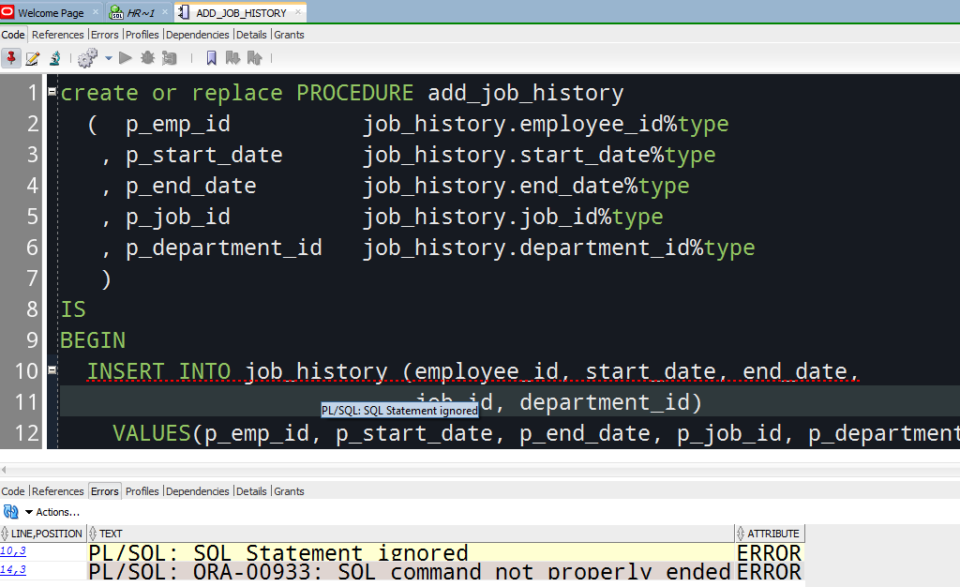Toggle a bookmark with the bookmark icon
This screenshot has width=960, height=587.
pos(211,58)
